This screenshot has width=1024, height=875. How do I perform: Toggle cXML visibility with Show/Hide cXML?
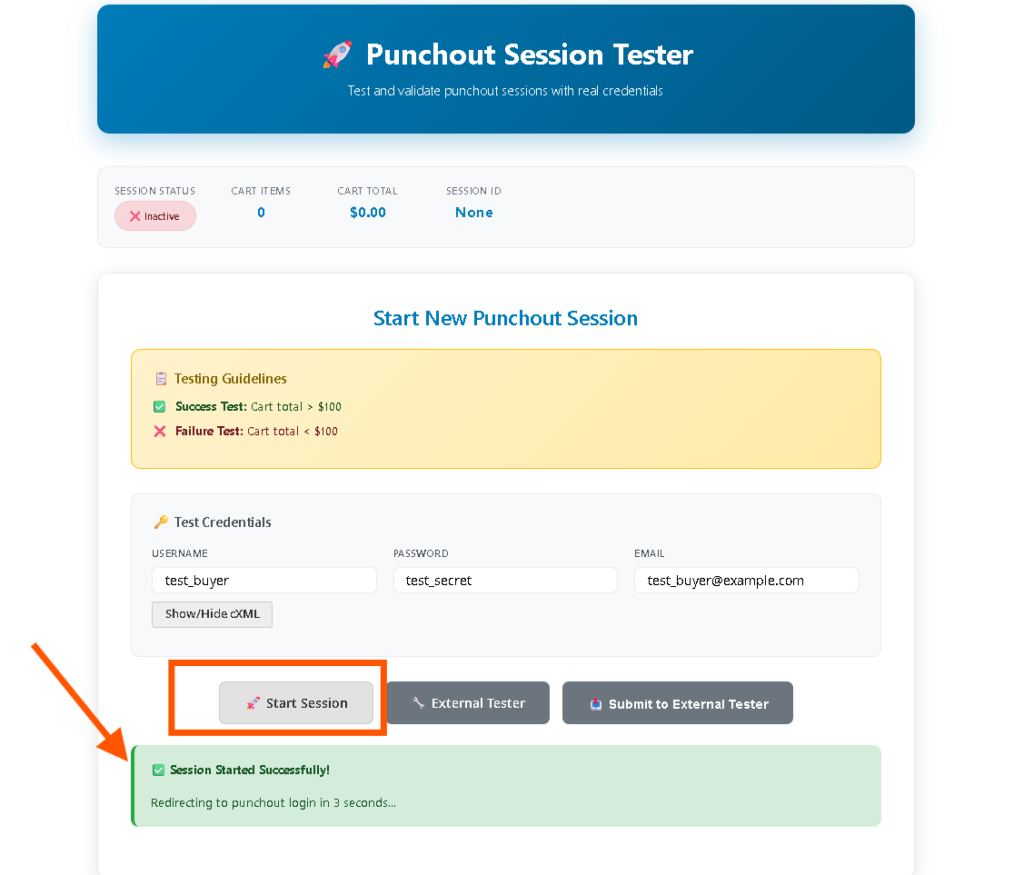(212, 614)
